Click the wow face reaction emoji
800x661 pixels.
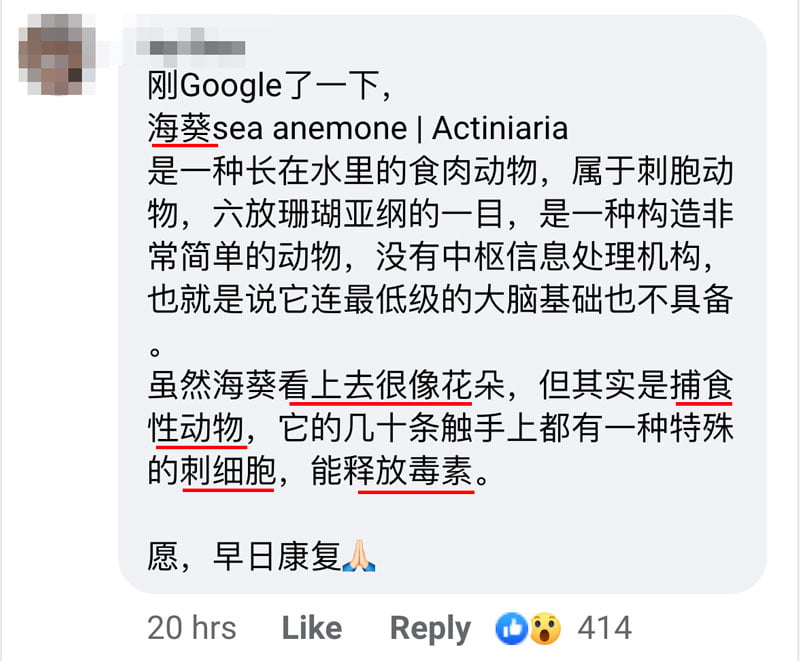(545, 628)
